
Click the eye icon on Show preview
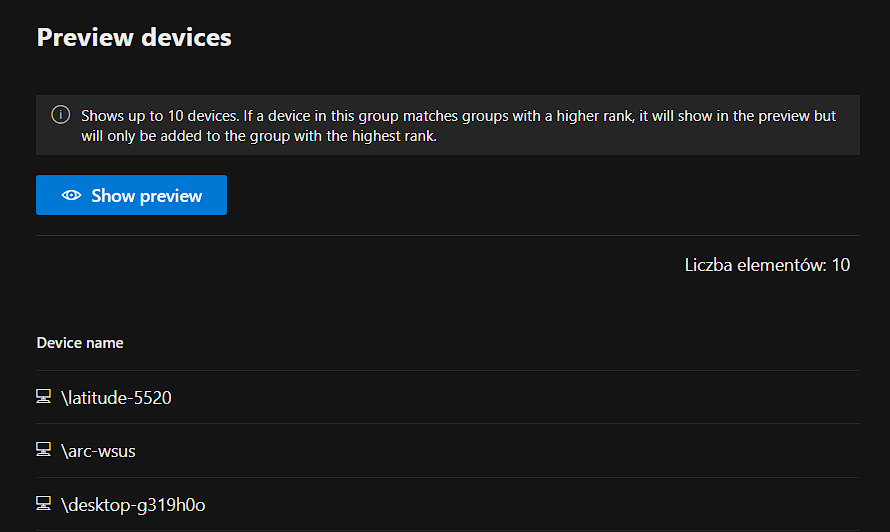pyautogui.click(x=71, y=196)
